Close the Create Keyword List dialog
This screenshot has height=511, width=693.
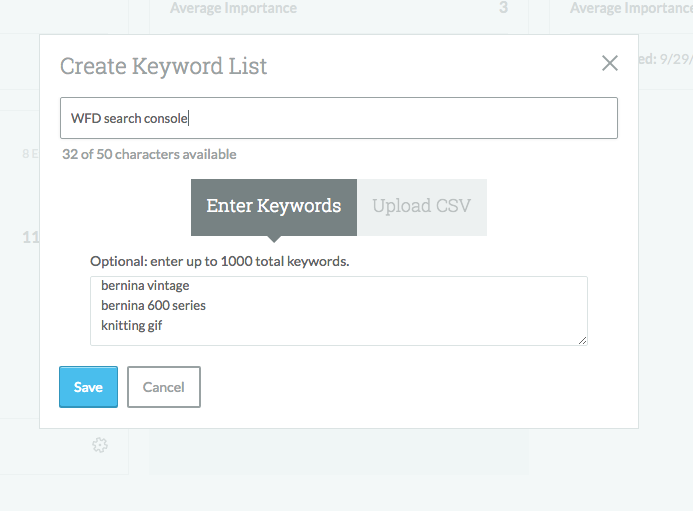pos(609,63)
